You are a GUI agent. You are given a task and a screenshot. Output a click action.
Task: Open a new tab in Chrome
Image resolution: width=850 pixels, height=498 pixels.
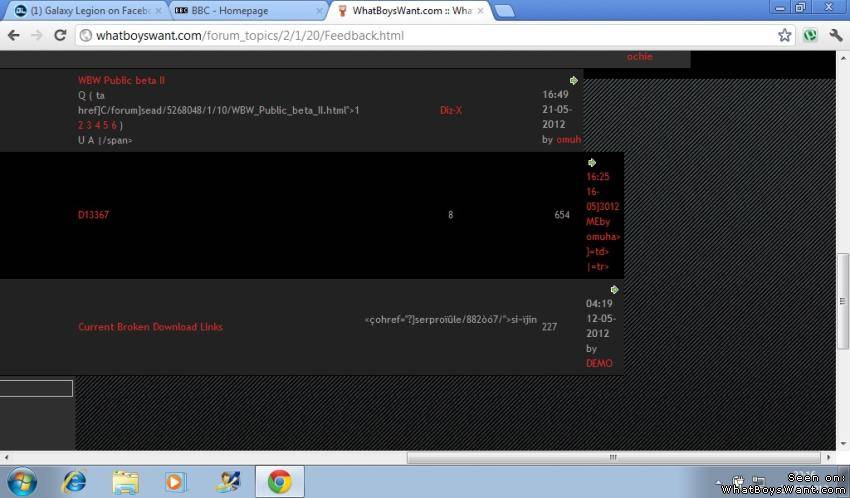coord(504,11)
